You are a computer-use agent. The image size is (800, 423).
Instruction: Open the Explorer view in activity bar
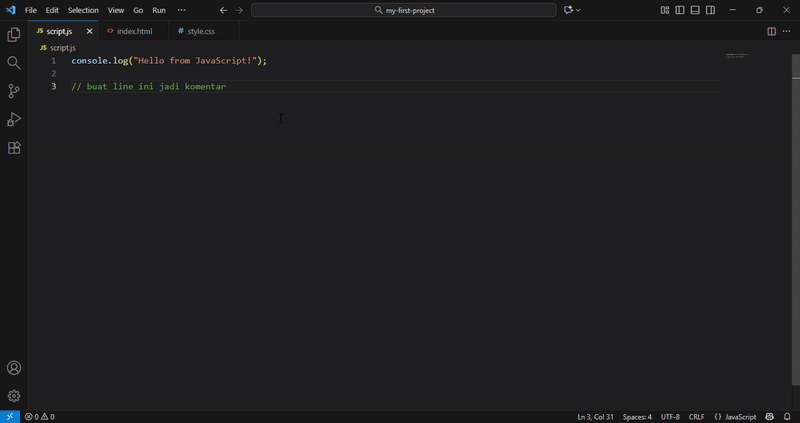click(14, 35)
